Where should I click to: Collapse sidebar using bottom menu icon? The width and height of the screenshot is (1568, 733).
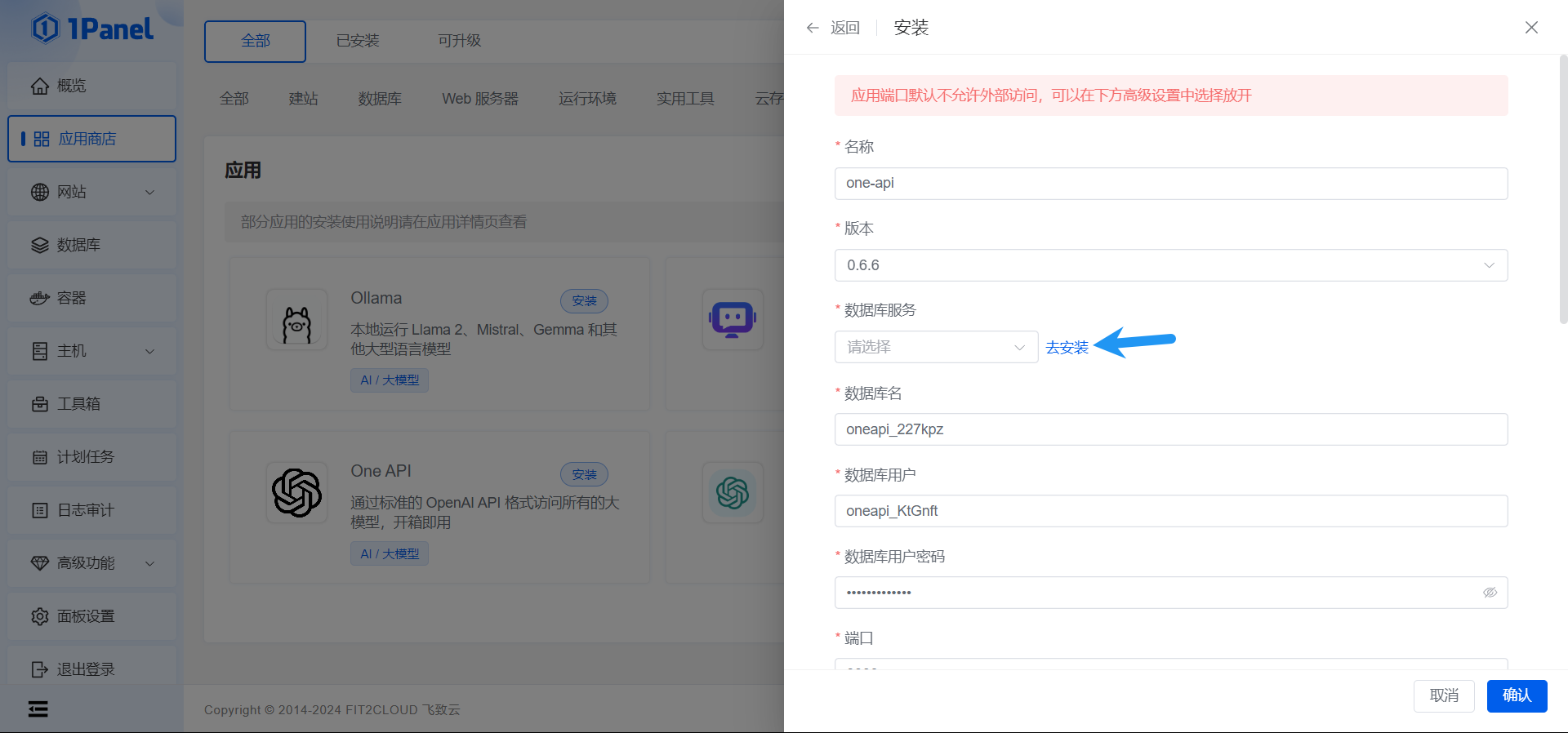[x=38, y=709]
